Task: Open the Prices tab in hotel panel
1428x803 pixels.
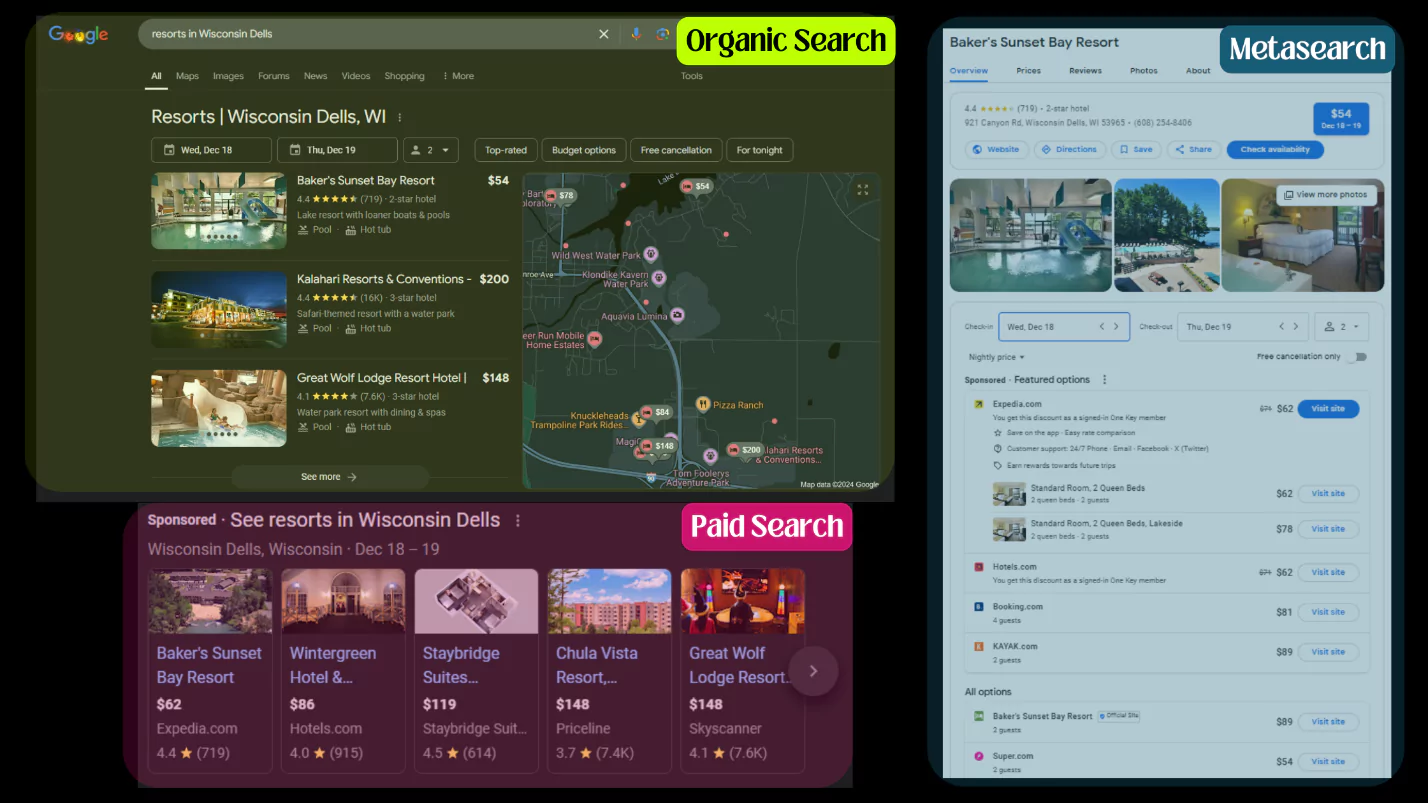Action: (1028, 71)
